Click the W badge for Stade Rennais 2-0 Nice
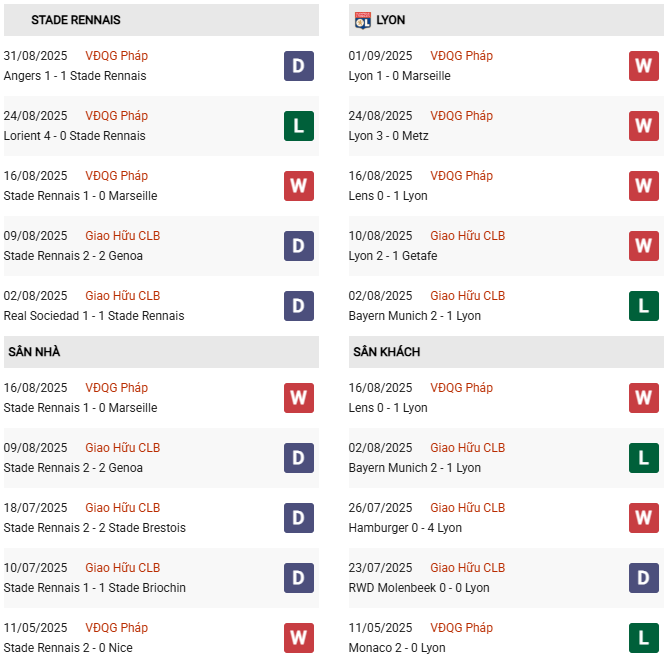672x670 pixels. tap(298, 638)
